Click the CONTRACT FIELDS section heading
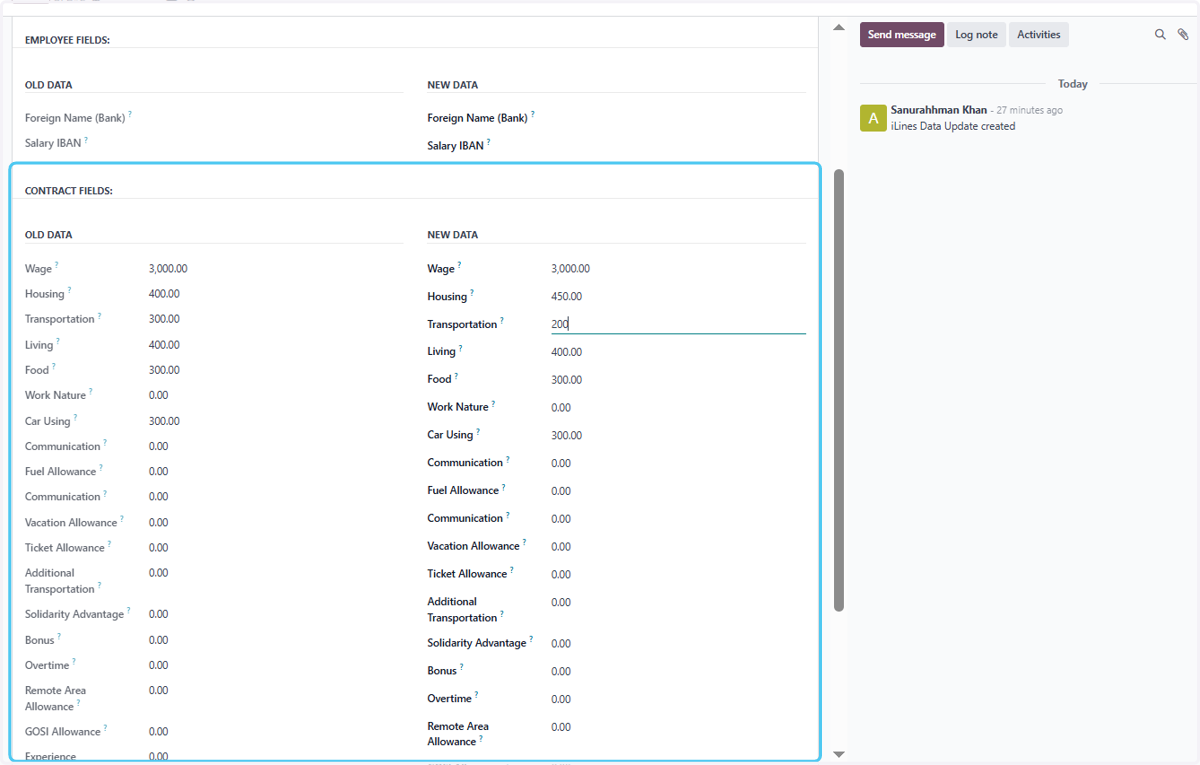This screenshot has width=1200, height=765. (x=69, y=190)
